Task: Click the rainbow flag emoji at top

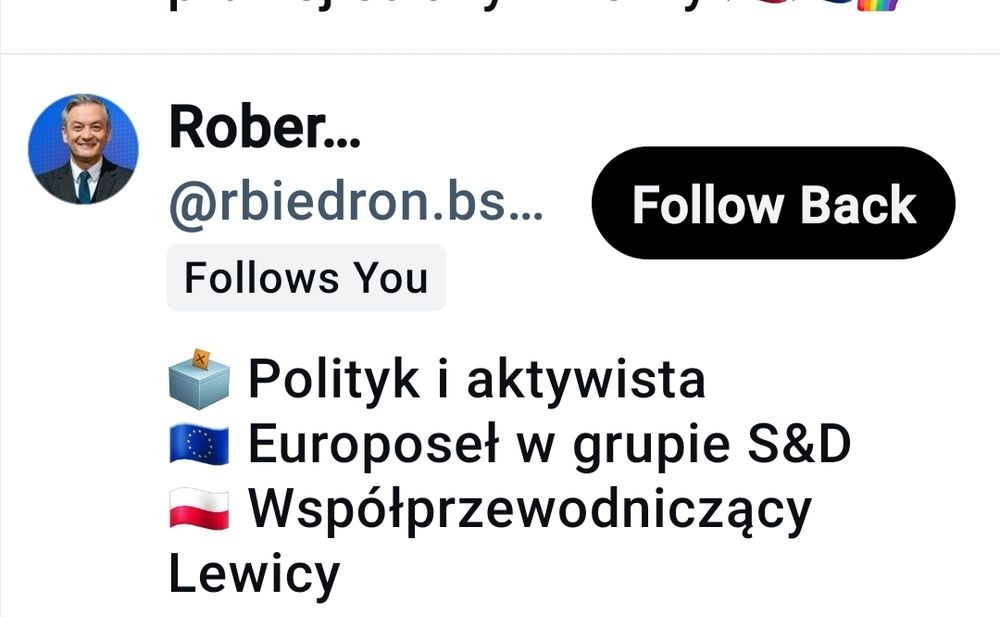Action: 878,6
